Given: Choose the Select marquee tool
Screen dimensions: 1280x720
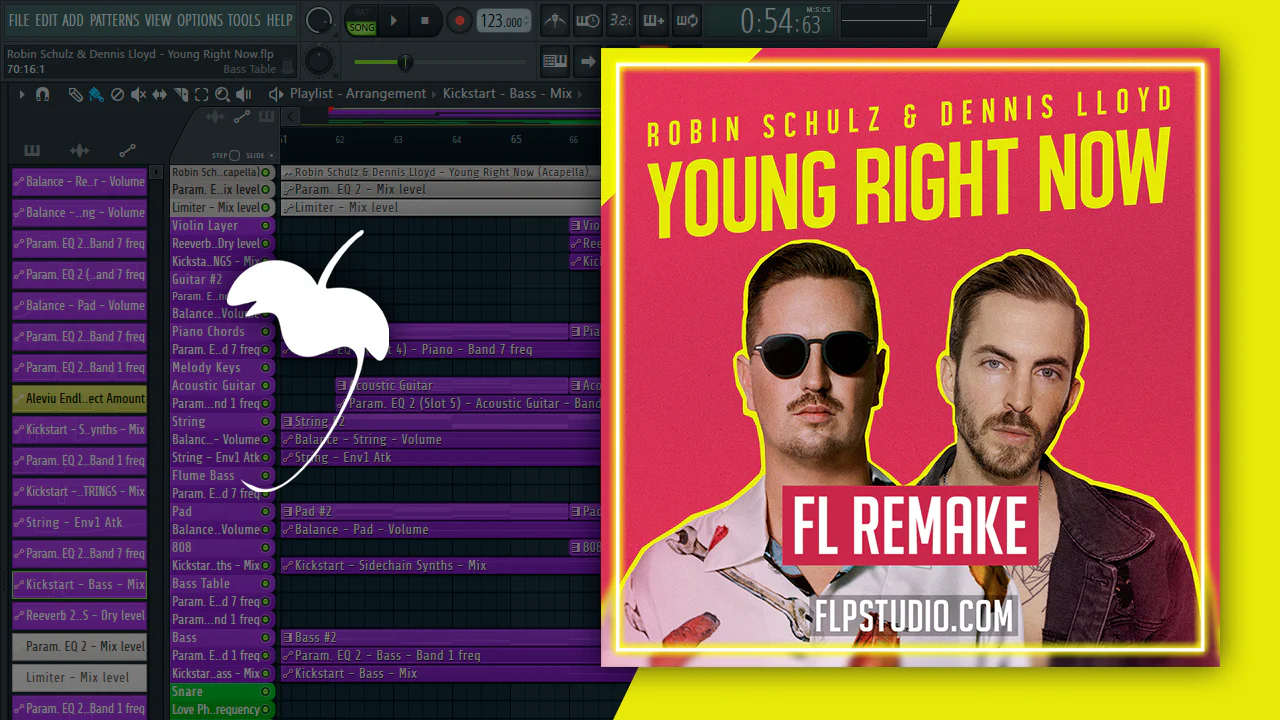Looking at the screenshot, I should click(x=201, y=95).
